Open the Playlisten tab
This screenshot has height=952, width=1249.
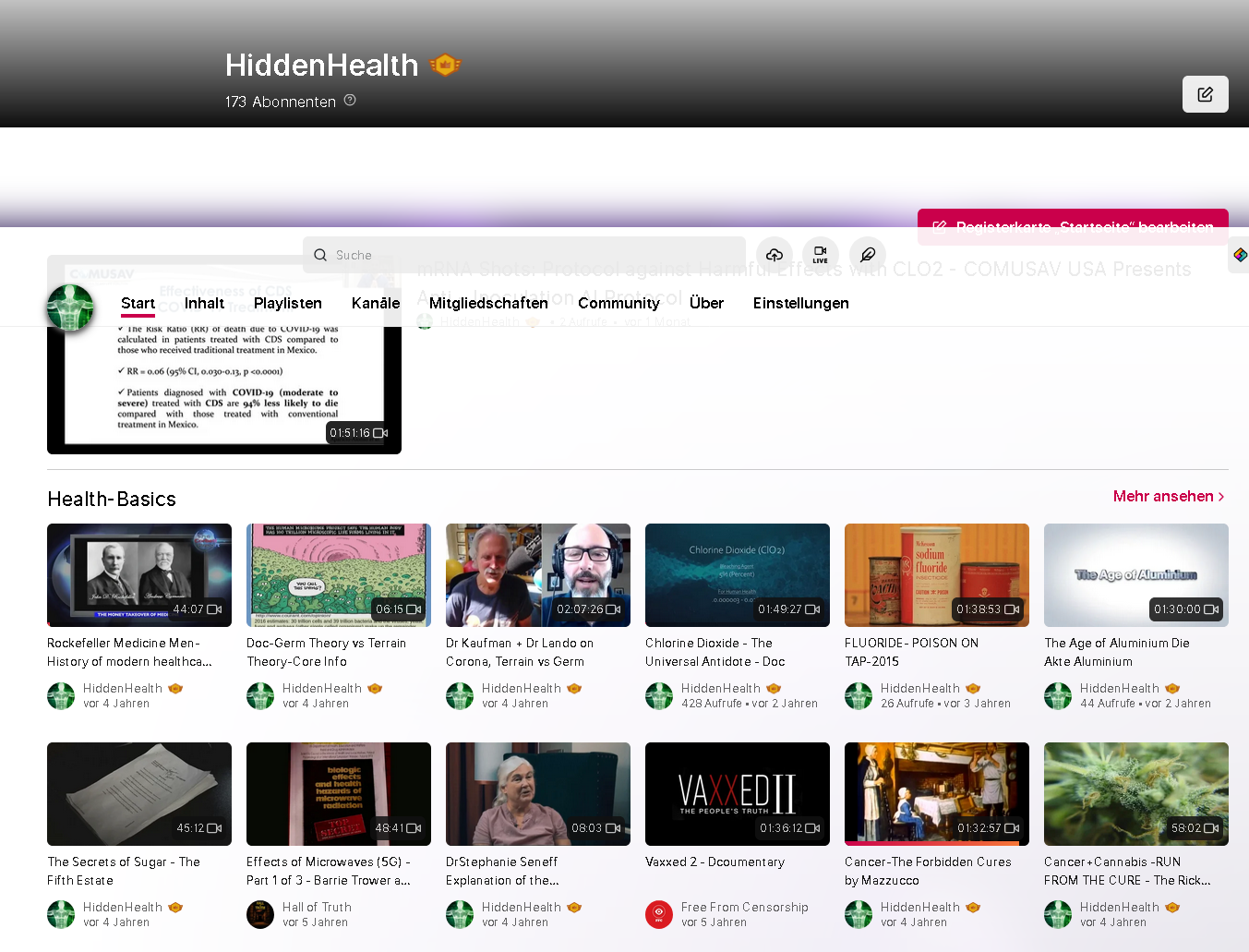point(288,303)
